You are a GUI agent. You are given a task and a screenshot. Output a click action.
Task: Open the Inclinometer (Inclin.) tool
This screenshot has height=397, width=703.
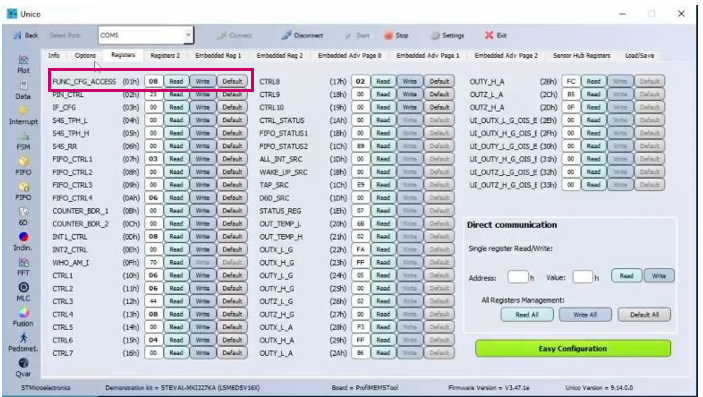point(23,242)
